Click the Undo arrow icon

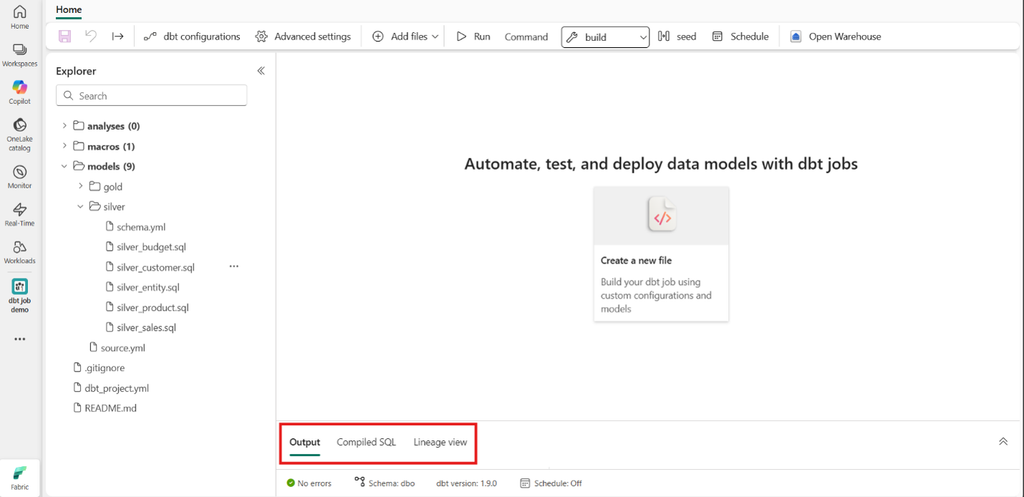tap(91, 37)
